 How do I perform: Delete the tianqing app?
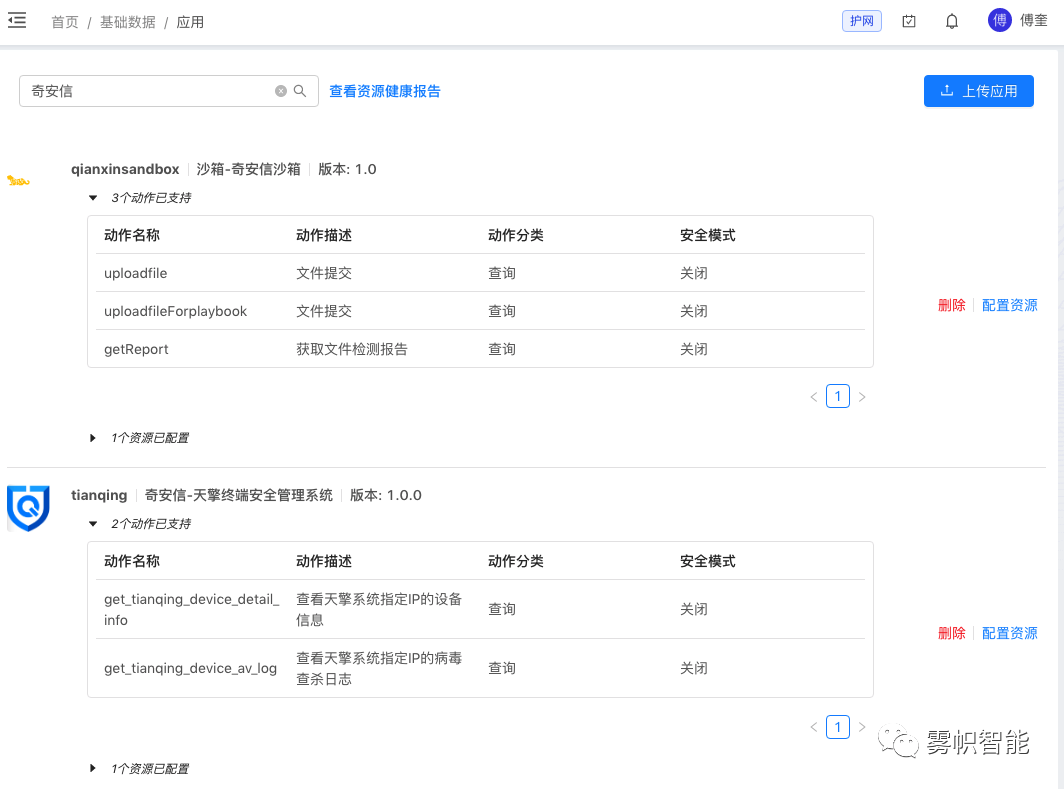951,633
